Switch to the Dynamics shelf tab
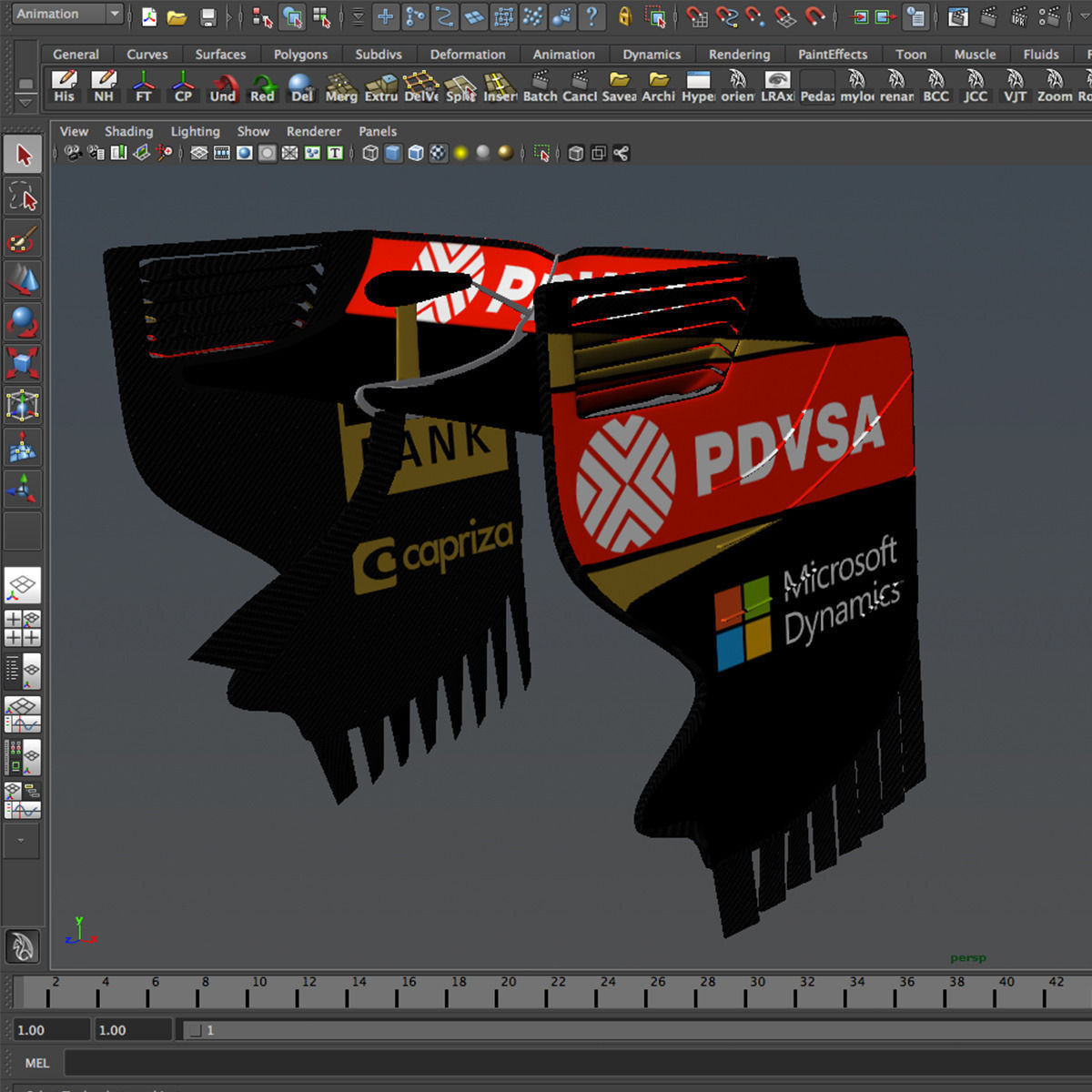 [x=652, y=55]
